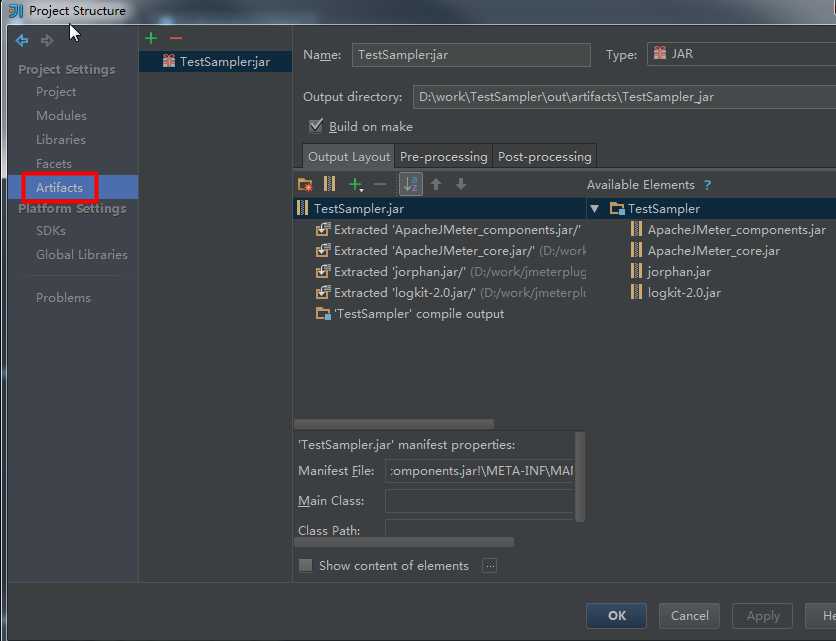Image resolution: width=836 pixels, height=641 pixels.
Task: Click TestSampler module folder icon in Available Elements
Action: (617, 209)
